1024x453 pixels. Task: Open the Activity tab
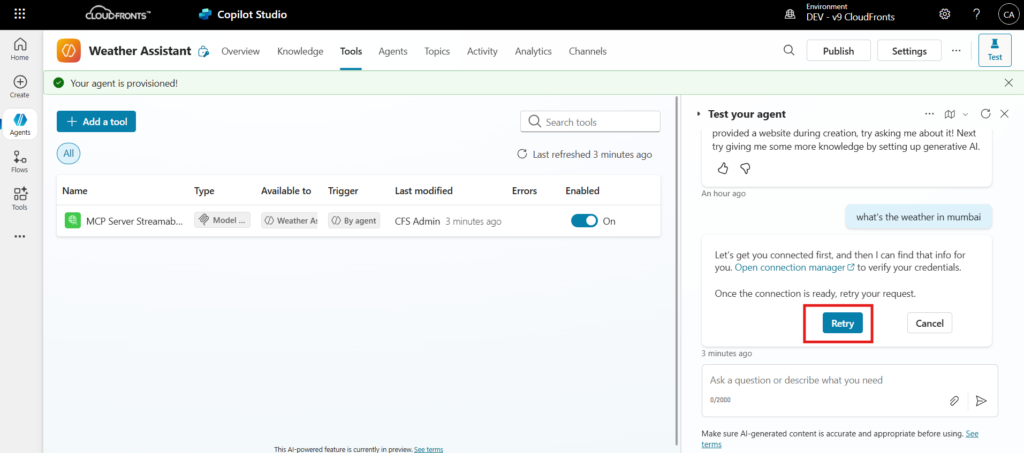click(x=482, y=51)
